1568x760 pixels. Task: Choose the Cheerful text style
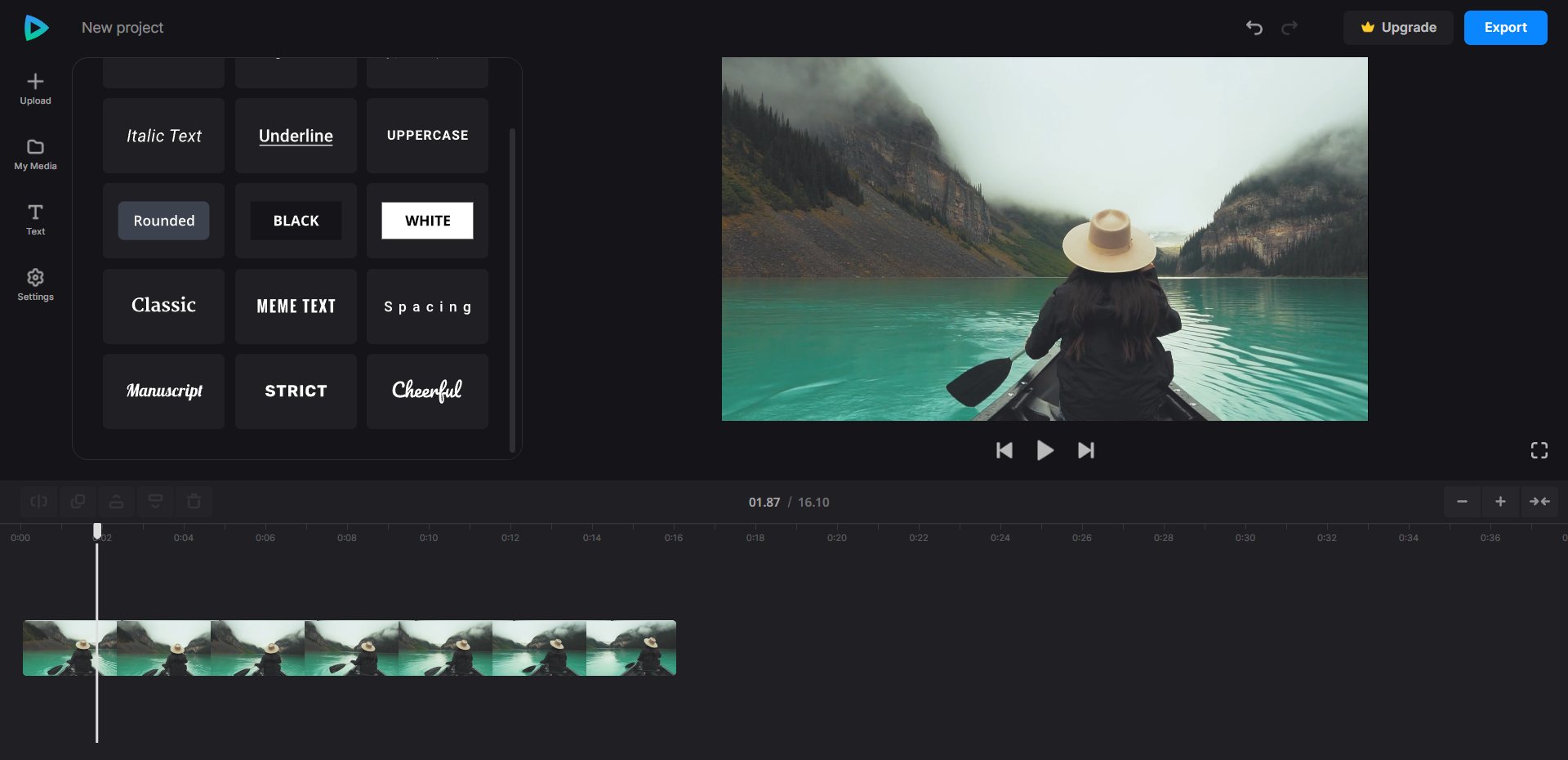click(427, 391)
